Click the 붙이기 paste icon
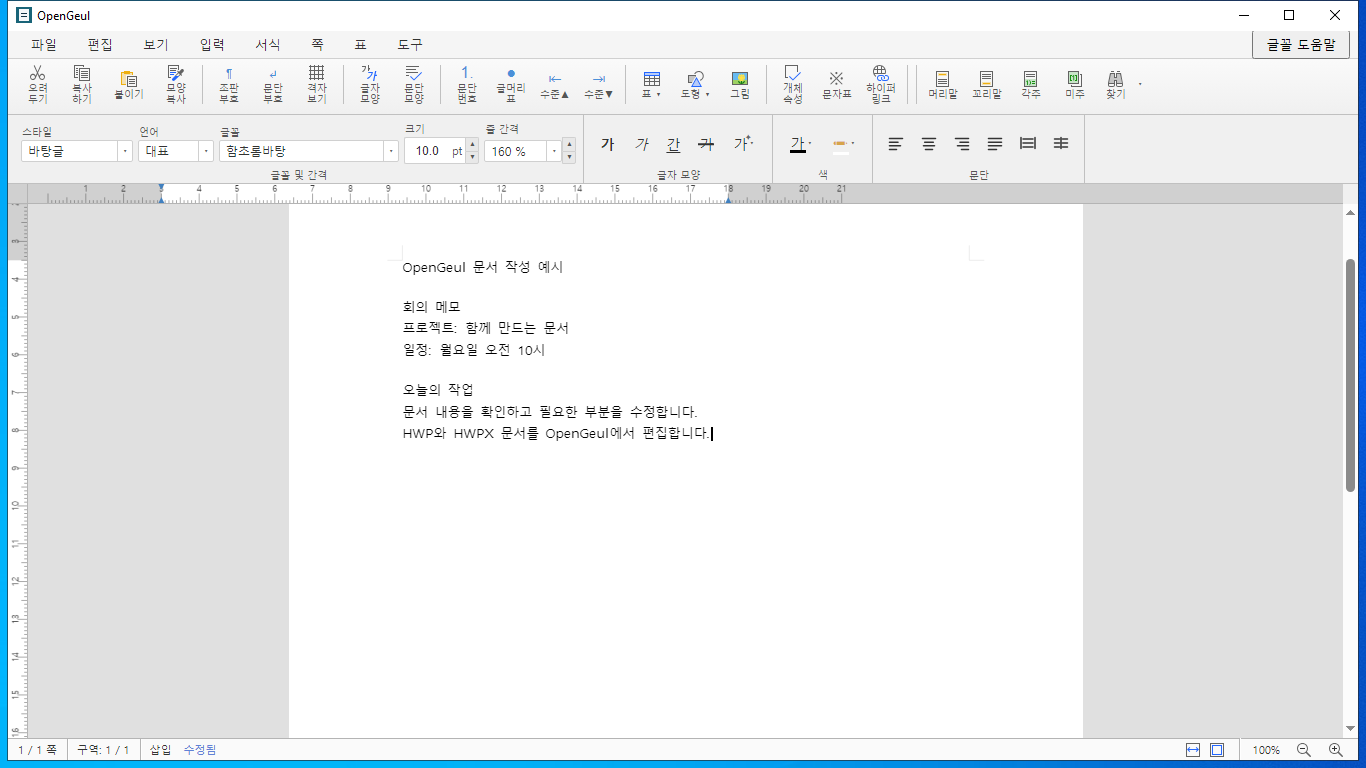This screenshot has height=768, width=1366. tap(129, 84)
